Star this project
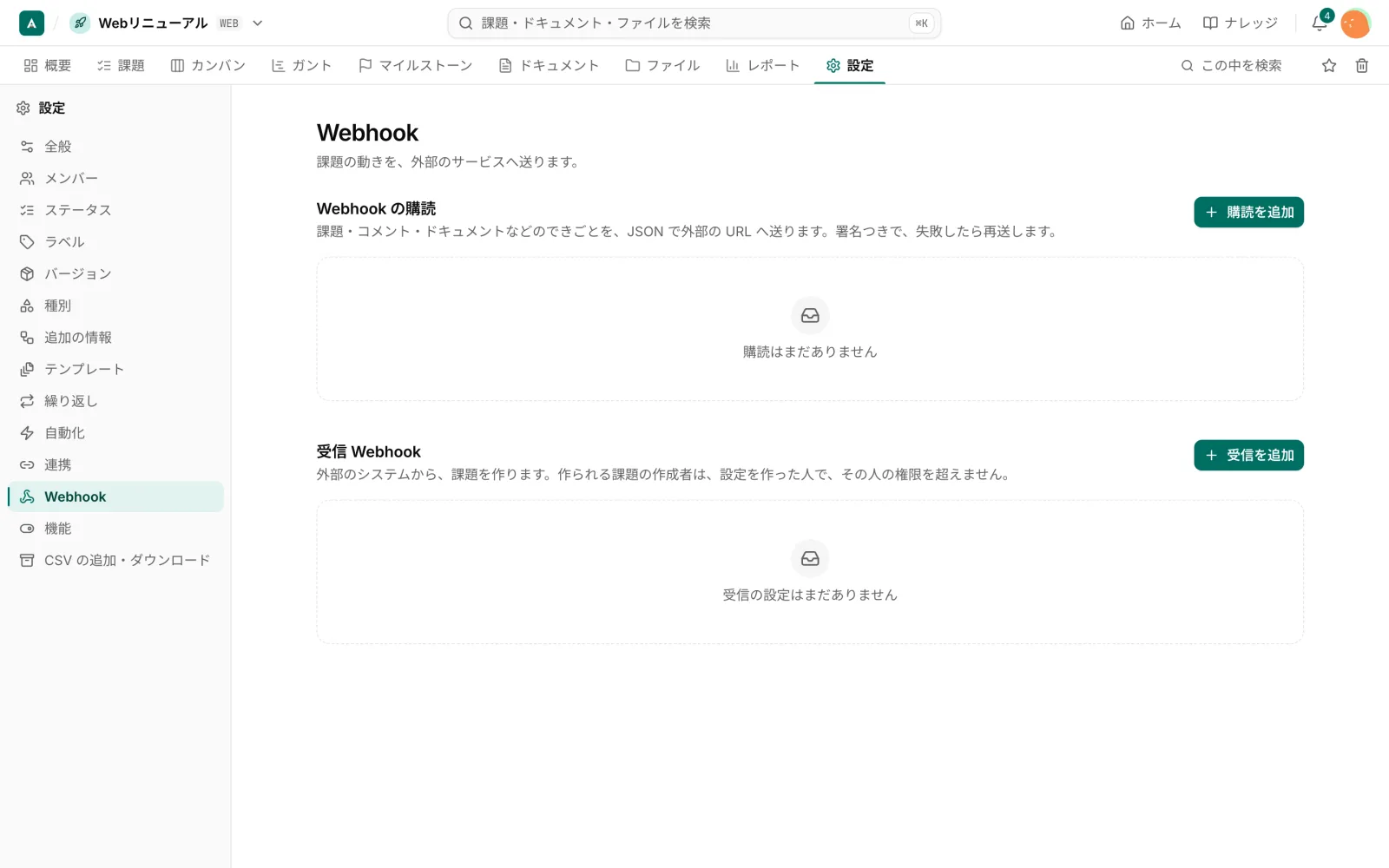This screenshot has width=1389, height=868. tap(1329, 65)
